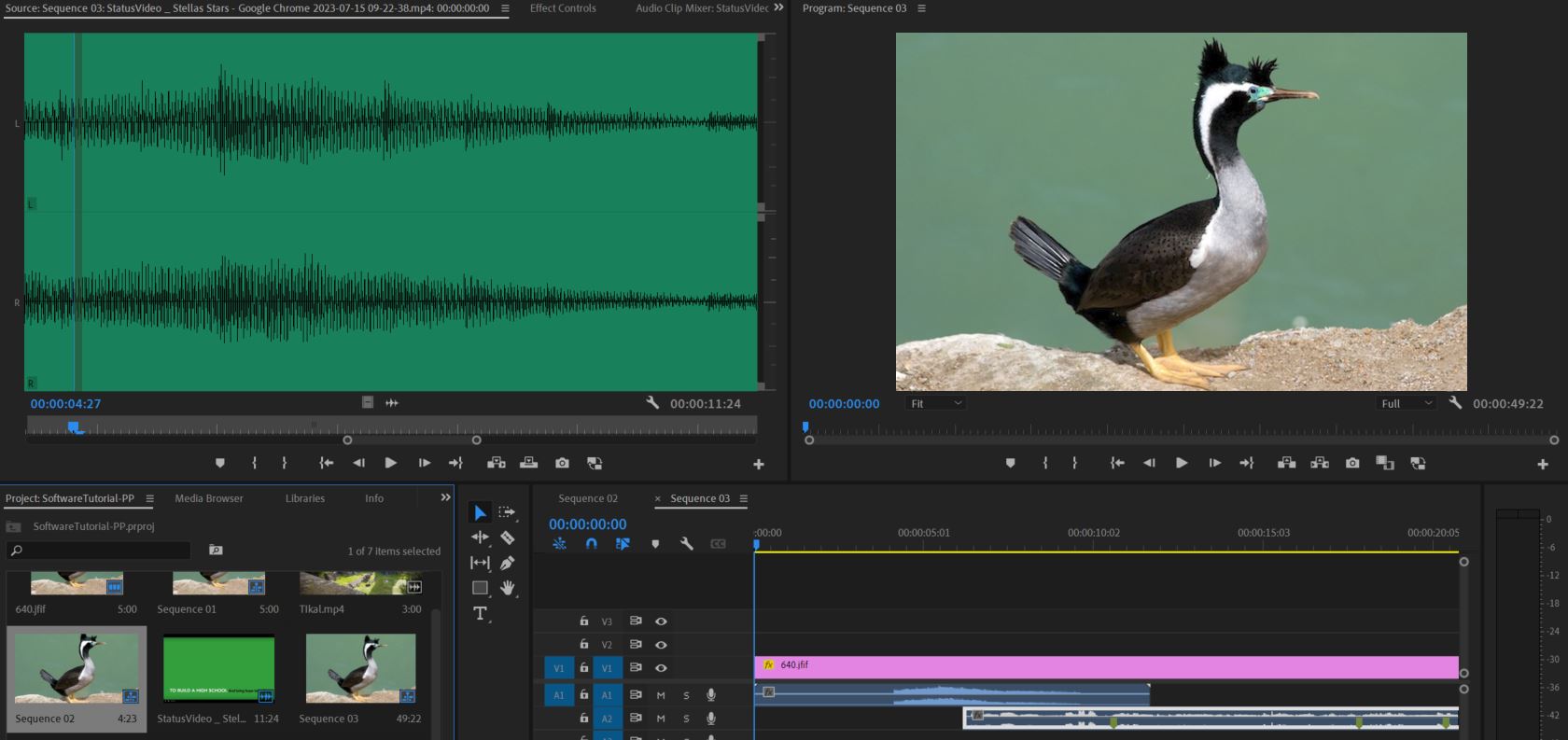The height and width of the screenshot is (740, 1568).
Task: Mute audio track A2
Action: pyautogui.click(x=661, y=719)
